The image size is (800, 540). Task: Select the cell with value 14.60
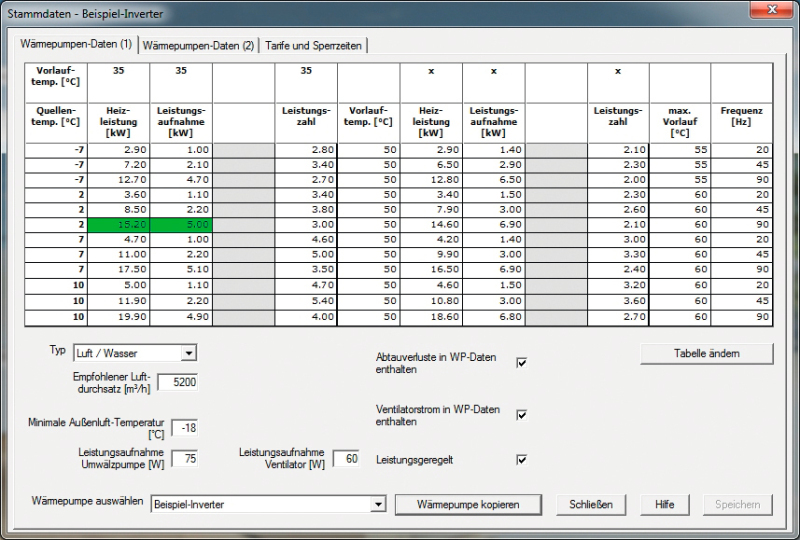point(431,225)
